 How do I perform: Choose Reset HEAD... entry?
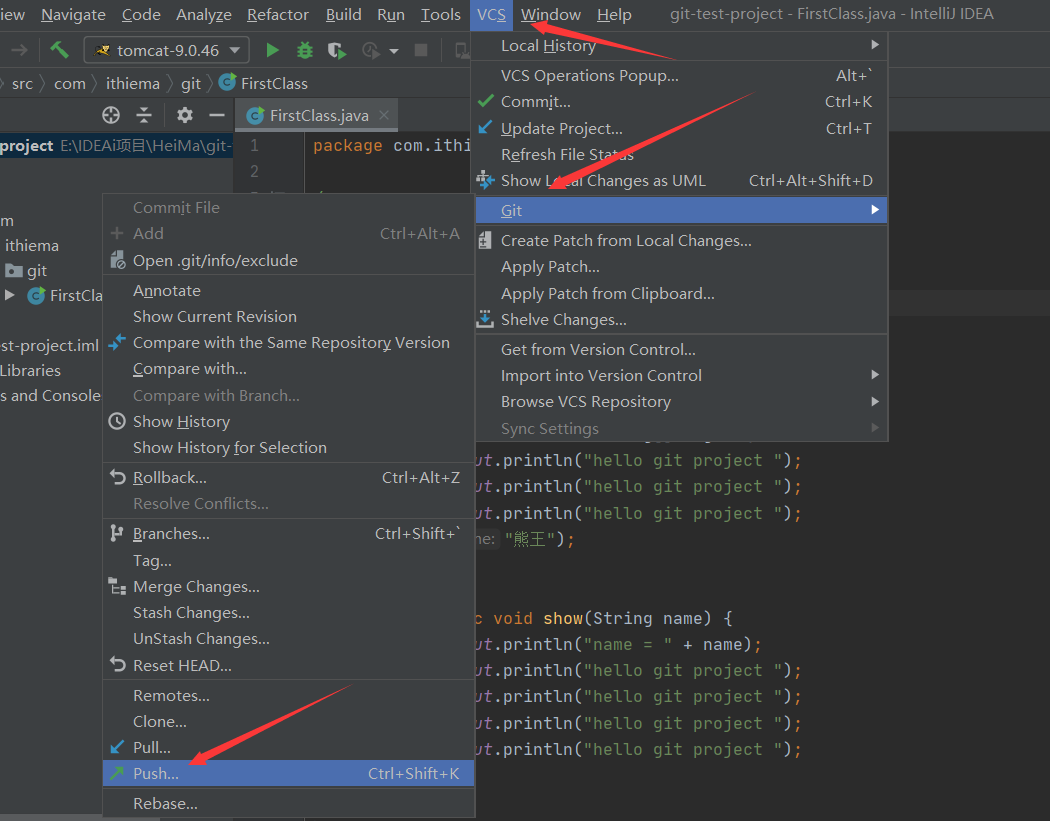click(x=289, y=666)
